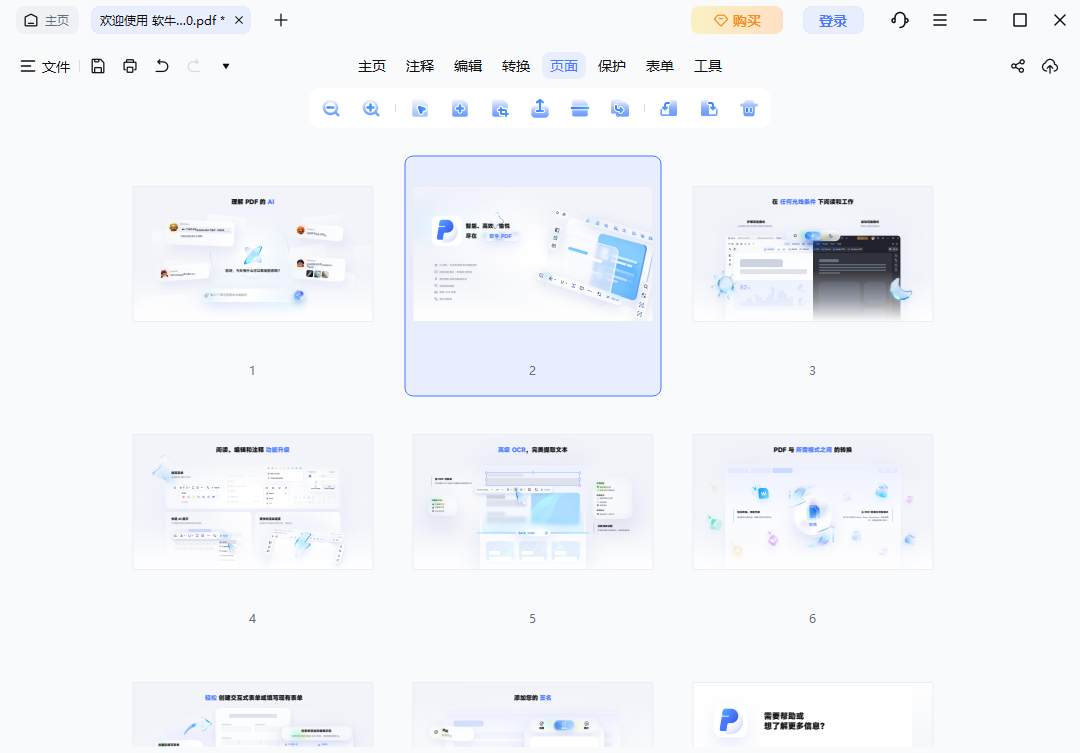Screen dimensions: 1080x753
Task: Open a new tab with plus button
Action: click(281, 20)
